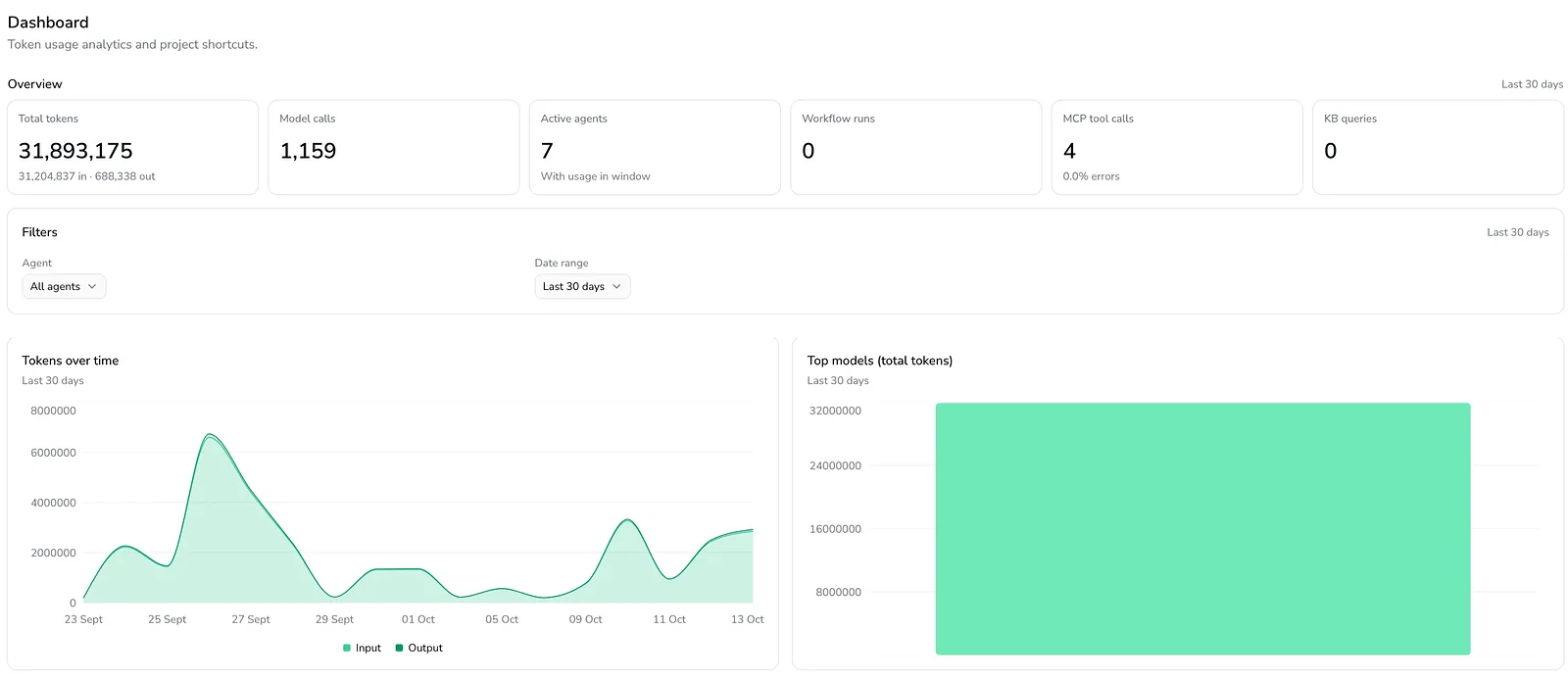This screenshot has height=679, width=1568.
Task: Select the Active agents card
Action: click(655, 147)
